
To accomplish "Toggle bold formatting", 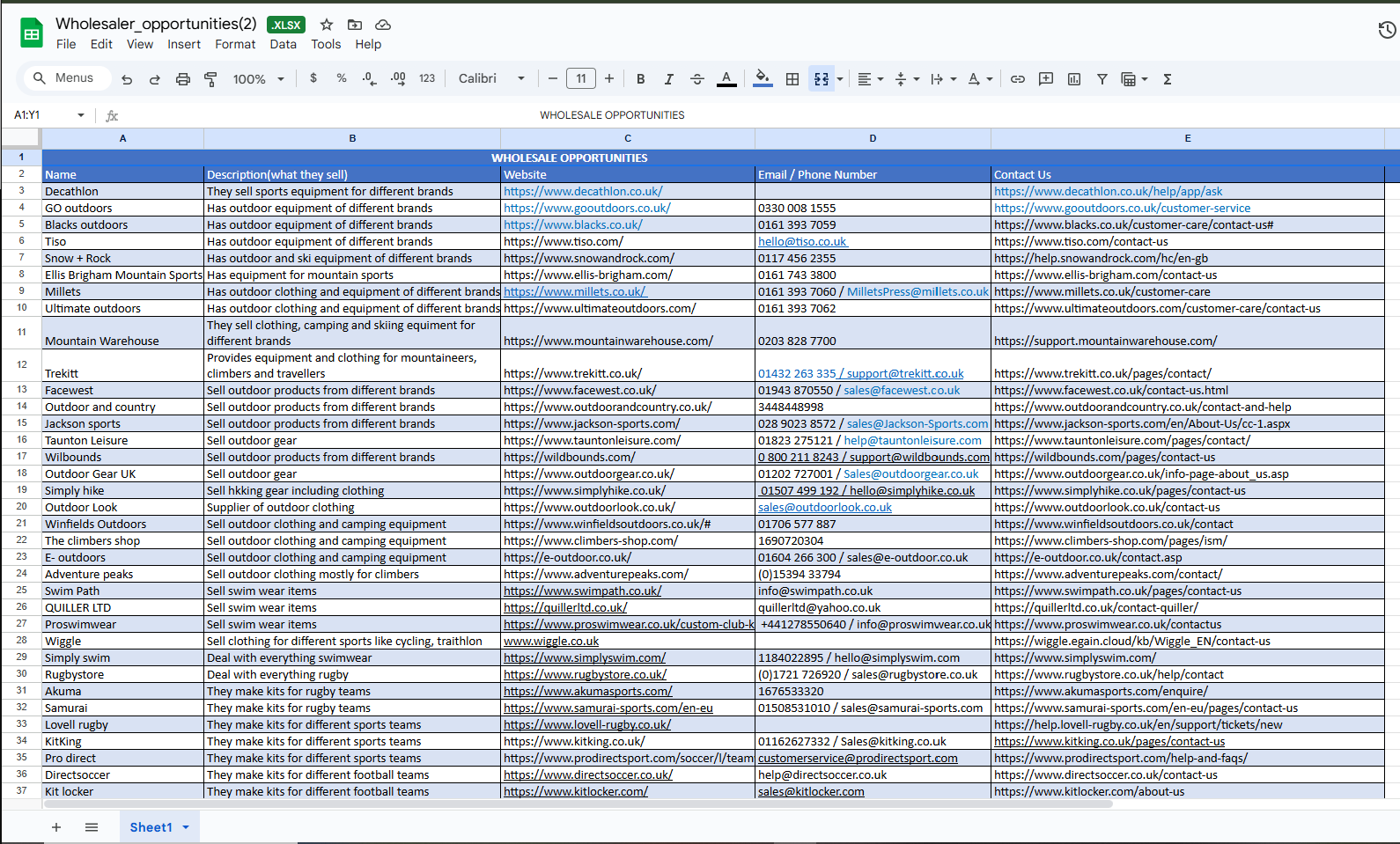I will point(641,79).
